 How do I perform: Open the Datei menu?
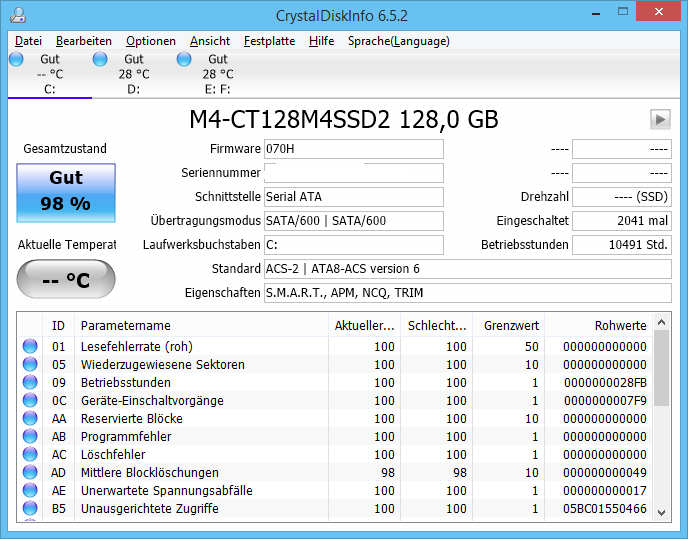coord(28,41)
